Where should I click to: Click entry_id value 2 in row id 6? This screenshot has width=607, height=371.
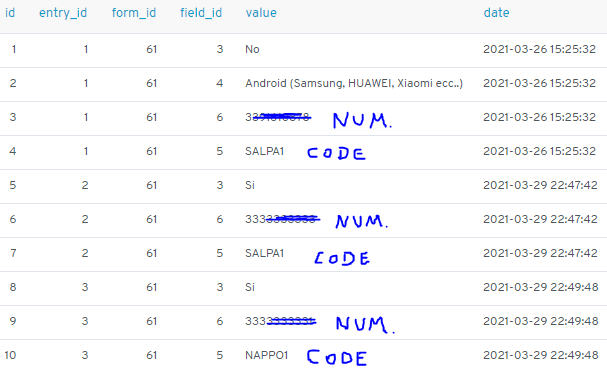click(85, 219)
